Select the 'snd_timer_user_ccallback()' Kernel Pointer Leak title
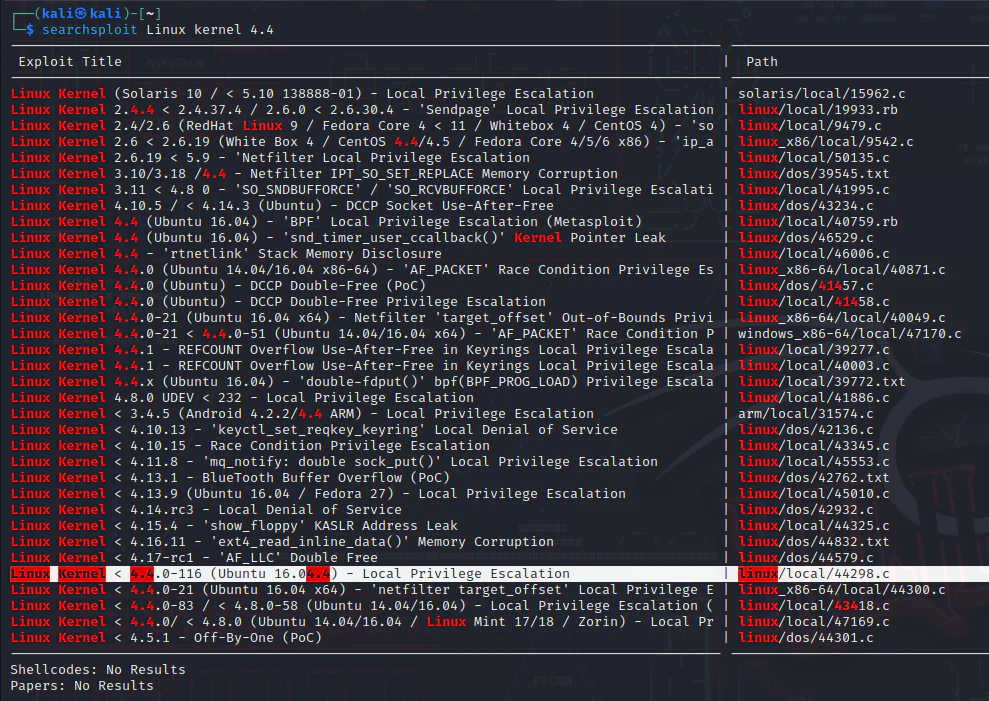The width and height of the screenshot is (989, 701). (338, 238)
